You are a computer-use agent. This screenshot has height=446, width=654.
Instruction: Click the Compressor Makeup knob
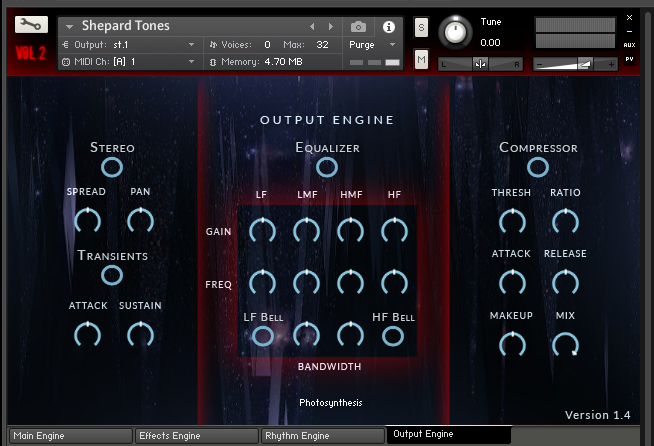pyautogui.click(x=512, y=345)
